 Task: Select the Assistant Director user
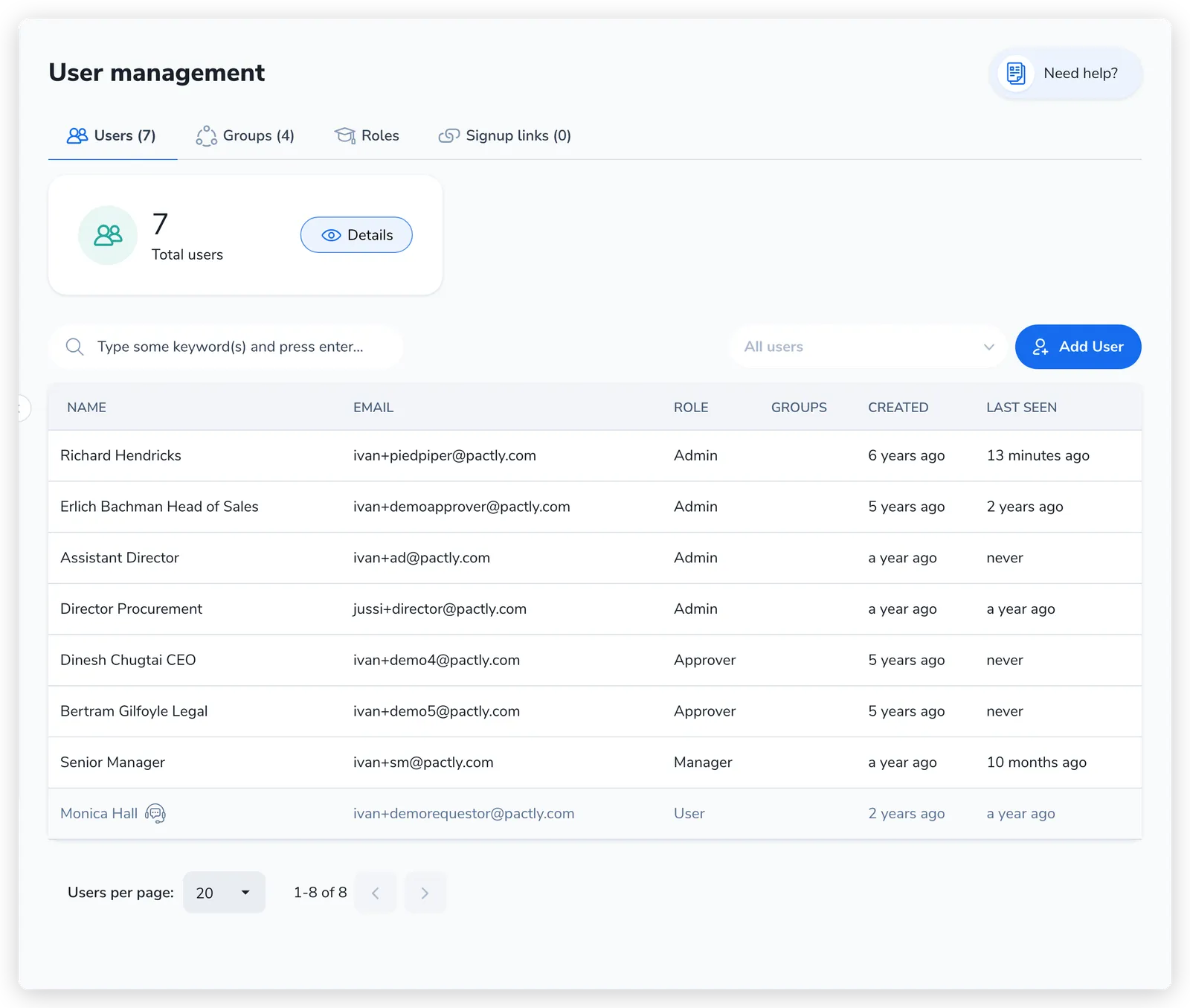pos(595,558)
